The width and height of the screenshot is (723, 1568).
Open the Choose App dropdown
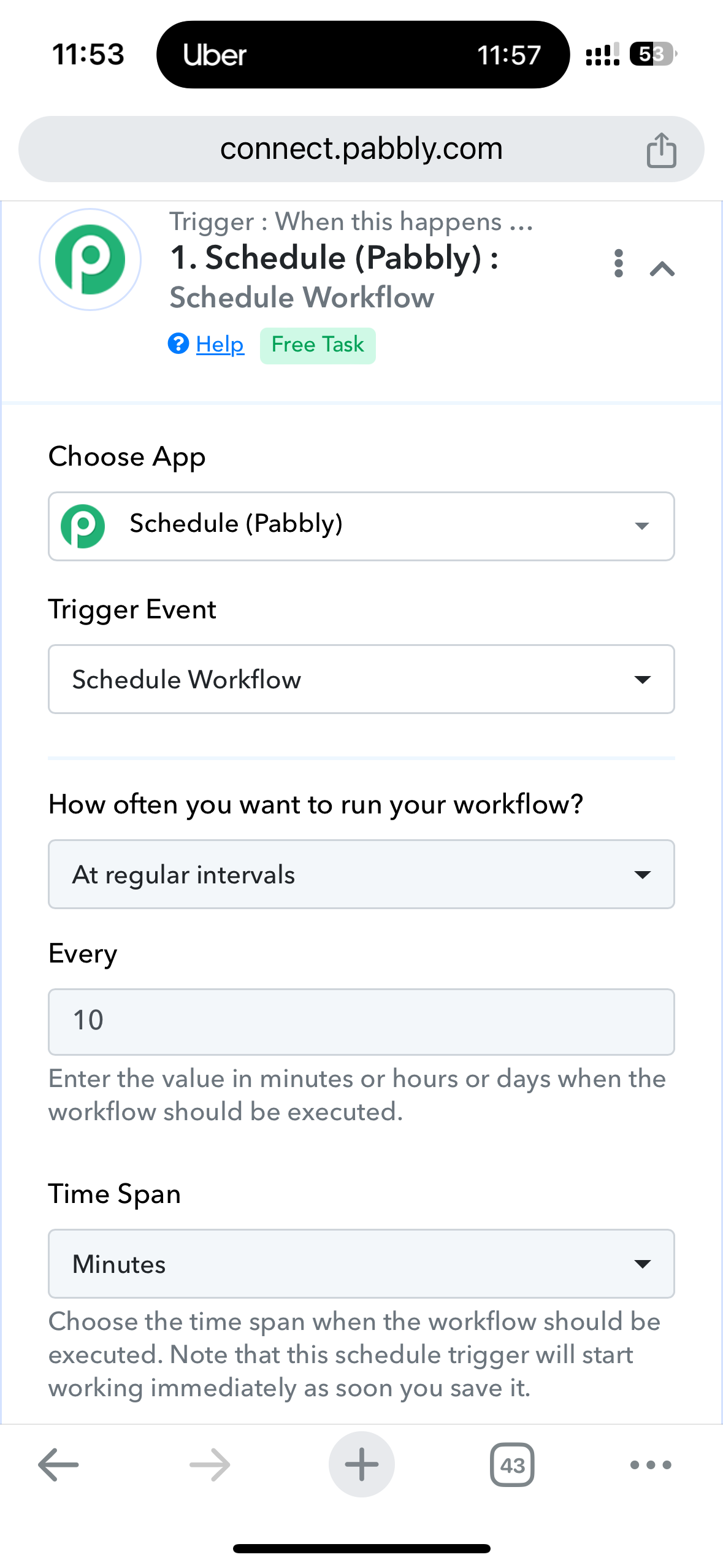click(361, 526)
